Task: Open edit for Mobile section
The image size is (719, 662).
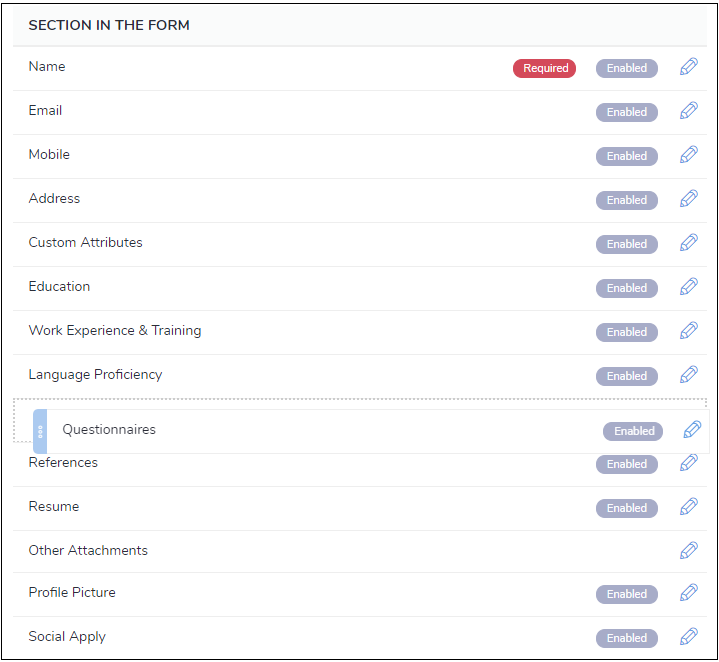Action: click(x=688, y=155)
